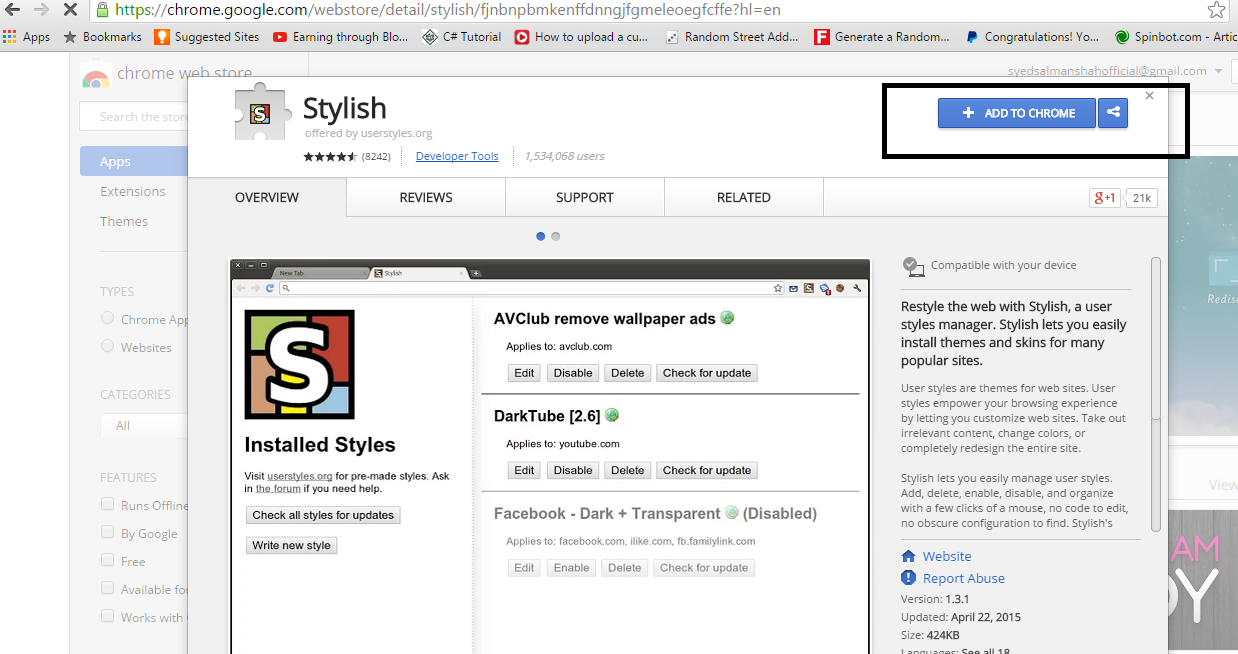This screenshot has width=1238, height=654.
Task: Open the All categories dropdown
Action: click(144, 425)
